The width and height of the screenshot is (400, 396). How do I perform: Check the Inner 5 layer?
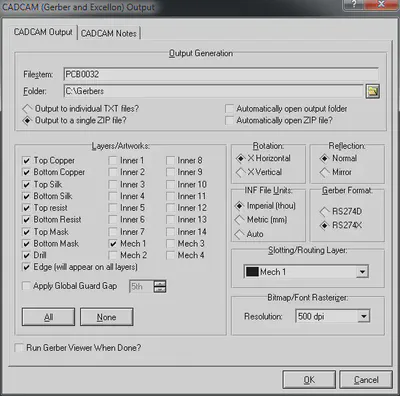coord(113,208)
